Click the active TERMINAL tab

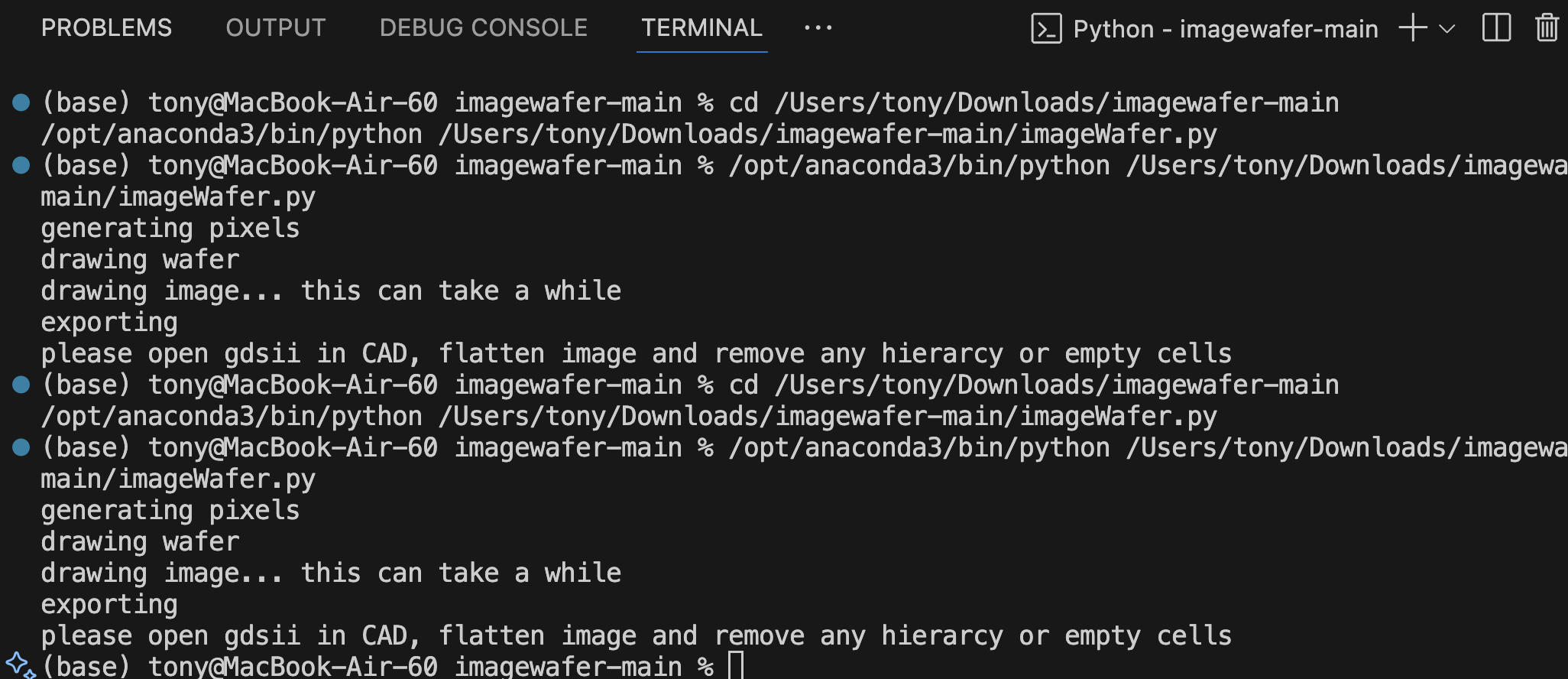(701, 28)
